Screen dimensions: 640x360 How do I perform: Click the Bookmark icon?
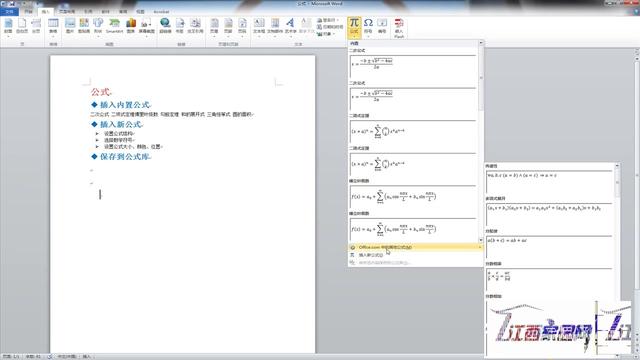tap(180, 25)
